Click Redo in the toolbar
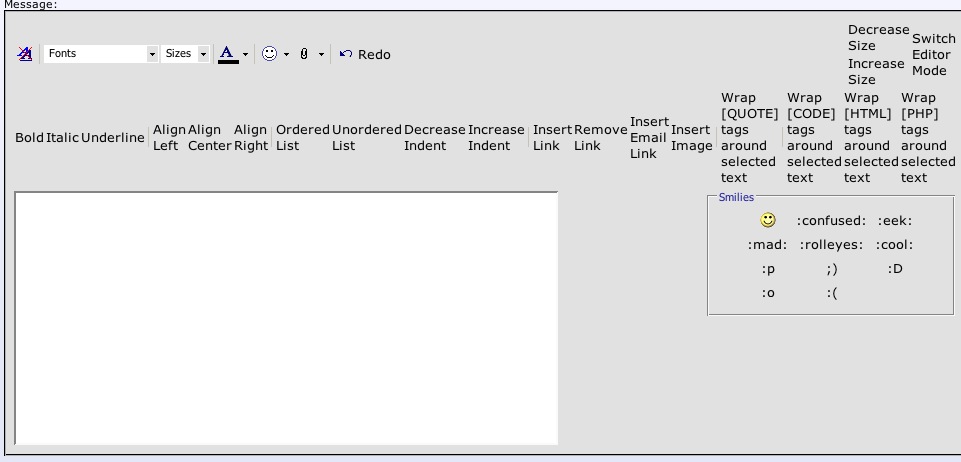The height and width of the screenshot is (462, 961). tap(374, 55)
